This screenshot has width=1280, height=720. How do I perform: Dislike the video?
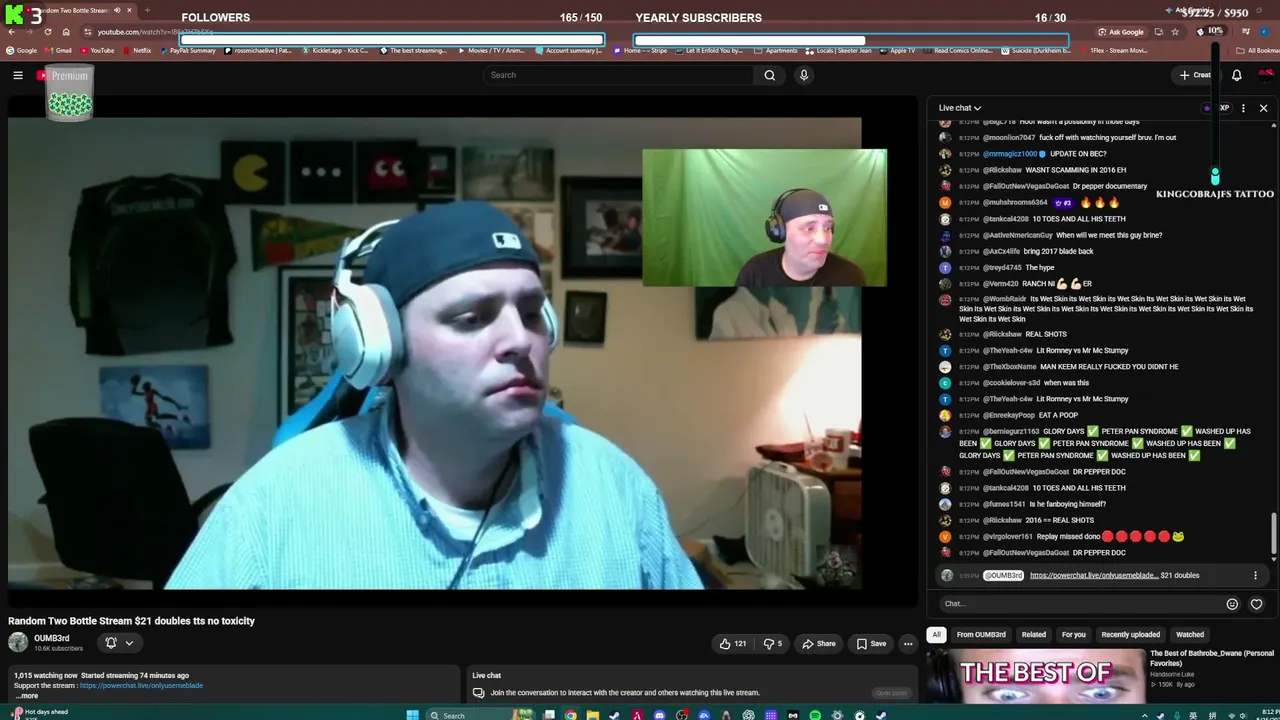pyautogui.click(x=773, y=644)
